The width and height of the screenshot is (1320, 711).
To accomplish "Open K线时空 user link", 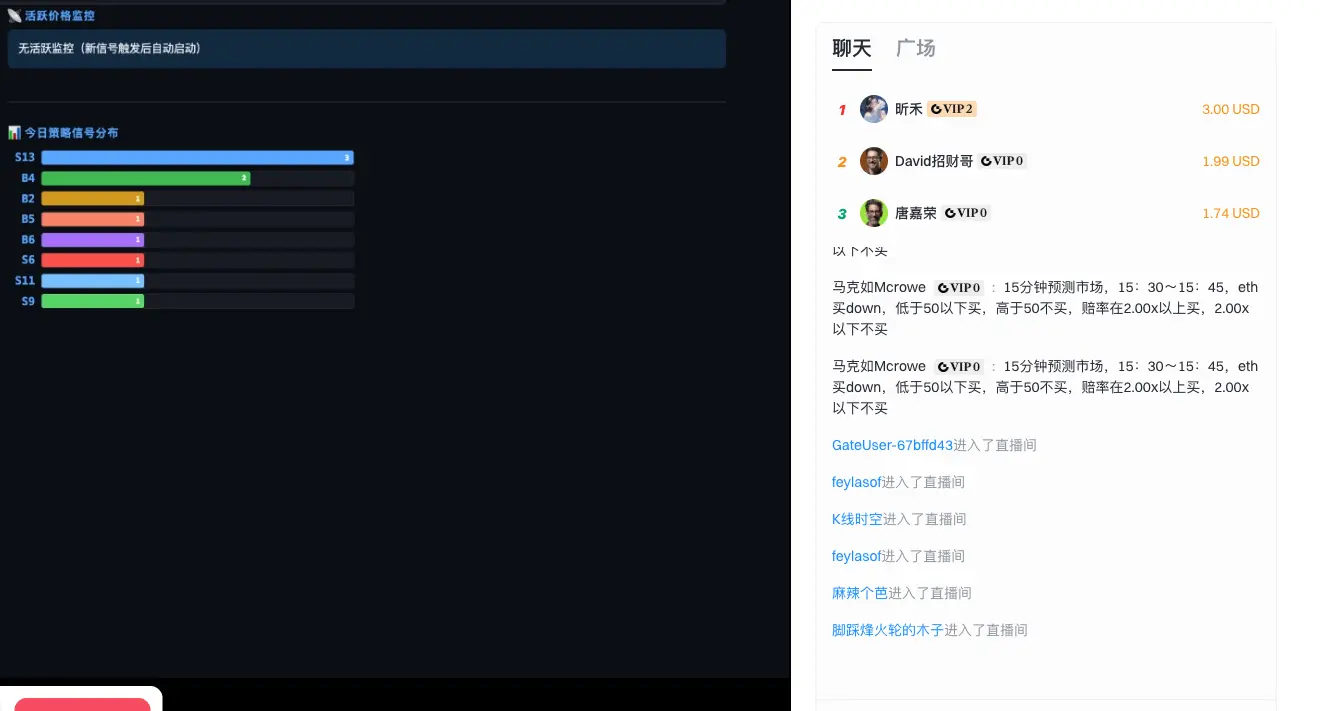I will point(857,519).
